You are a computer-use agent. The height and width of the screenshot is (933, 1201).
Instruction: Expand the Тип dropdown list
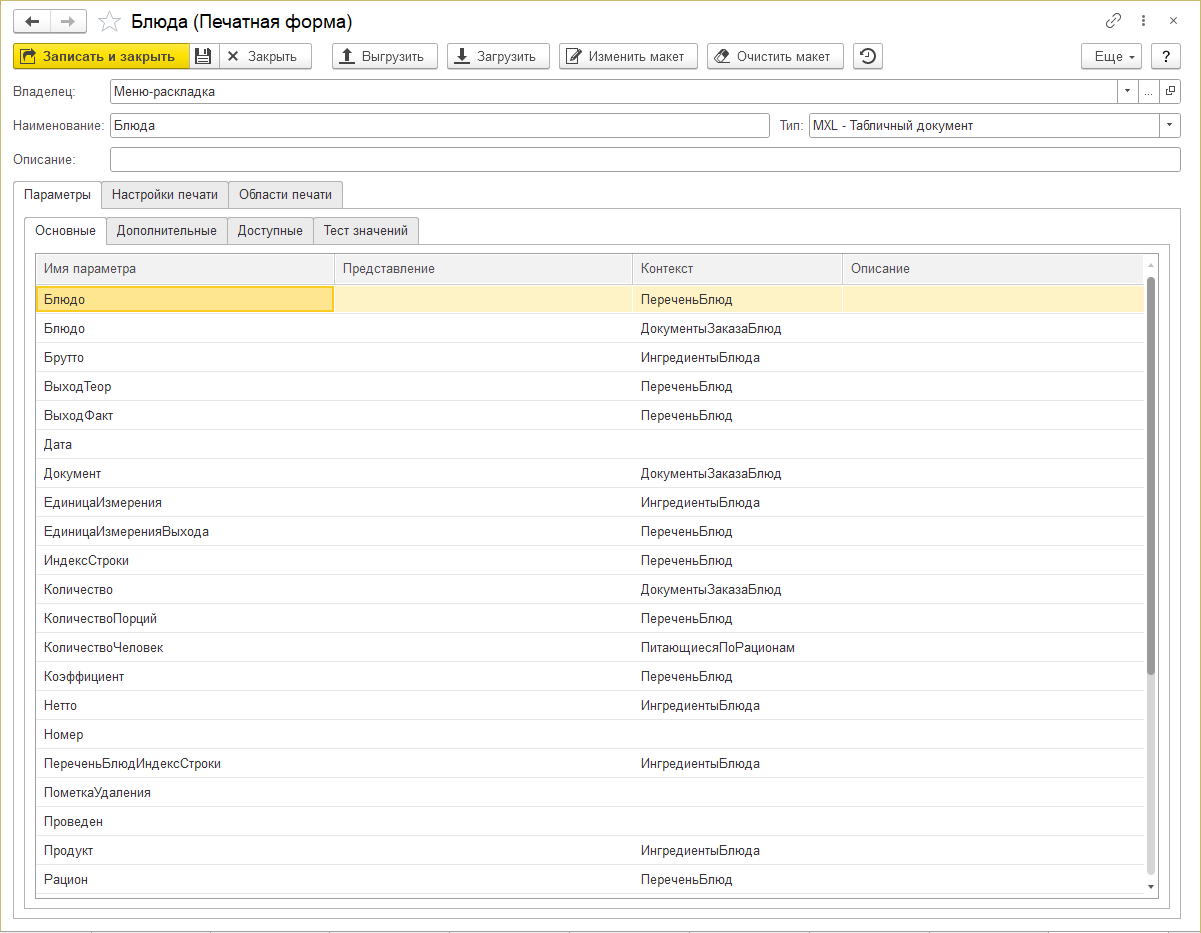point(1170,126)
